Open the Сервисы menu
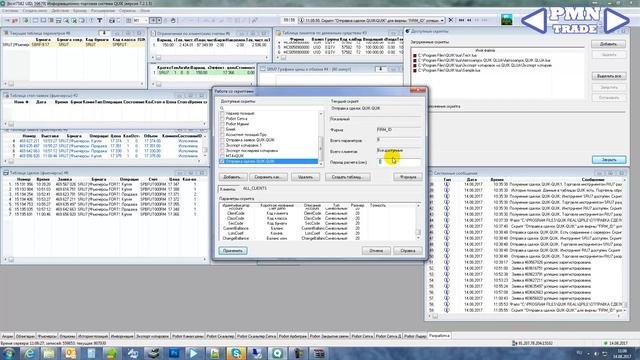Screen dimensions: 640x360 [127, 11]
